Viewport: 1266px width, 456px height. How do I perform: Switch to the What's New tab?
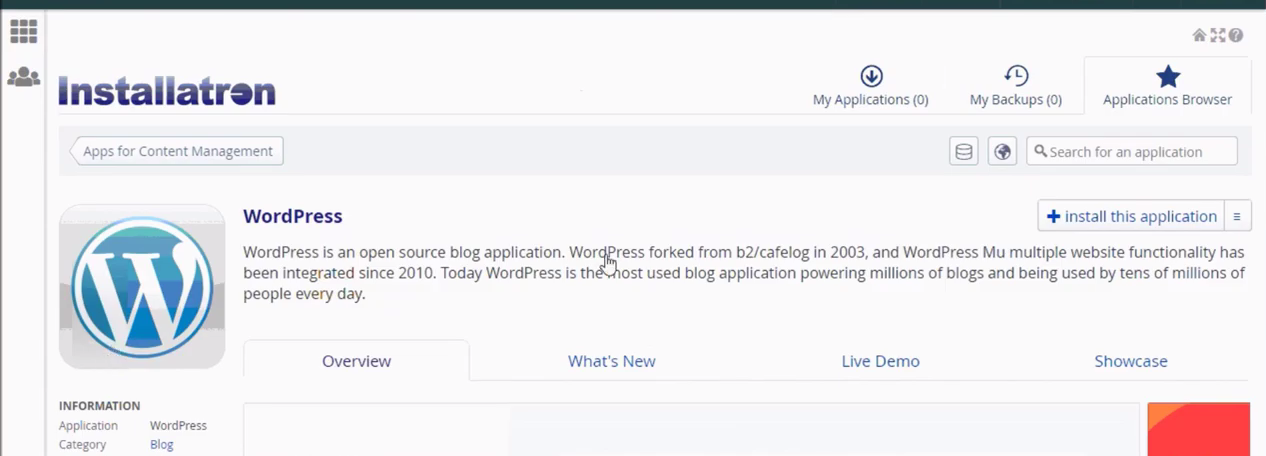612,361
